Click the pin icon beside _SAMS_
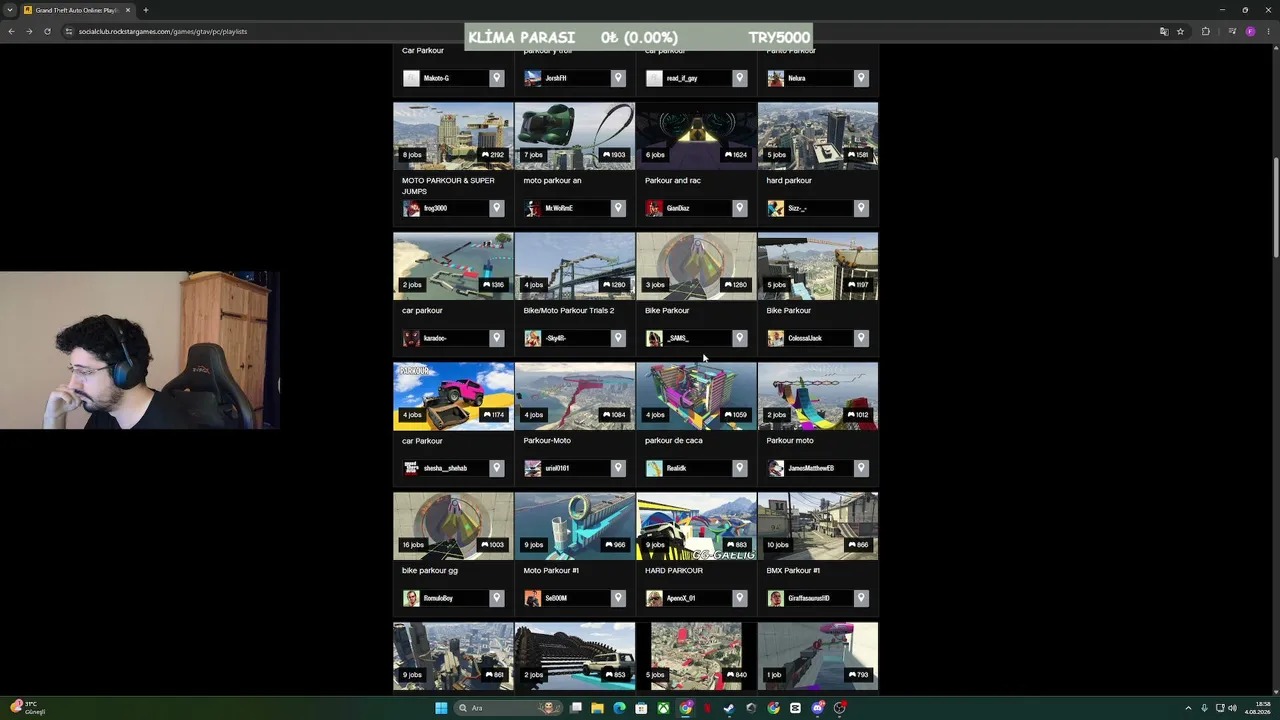The image size is (1280, 720). click(x=739, y=338)
